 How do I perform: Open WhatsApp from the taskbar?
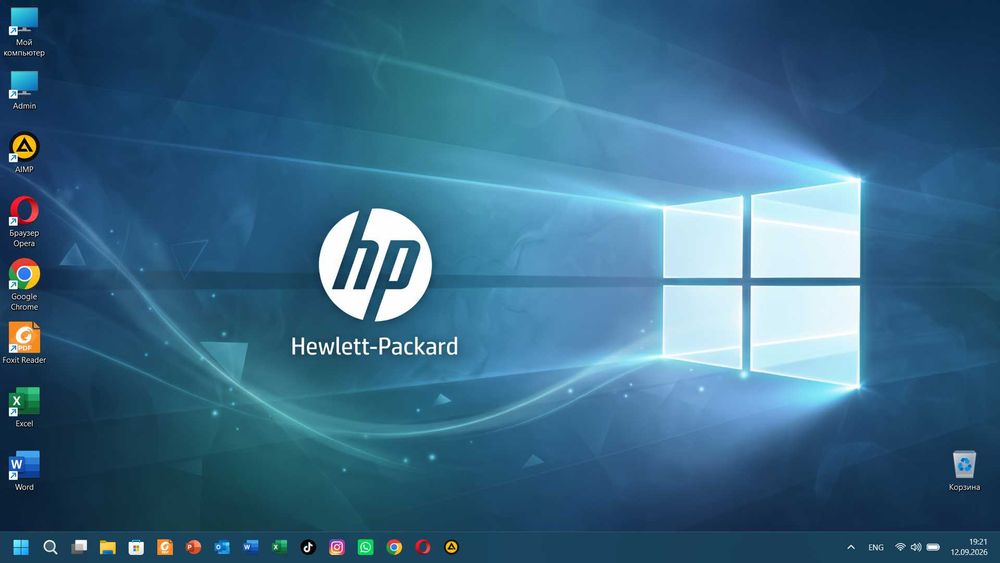click(x=365, y=547)
